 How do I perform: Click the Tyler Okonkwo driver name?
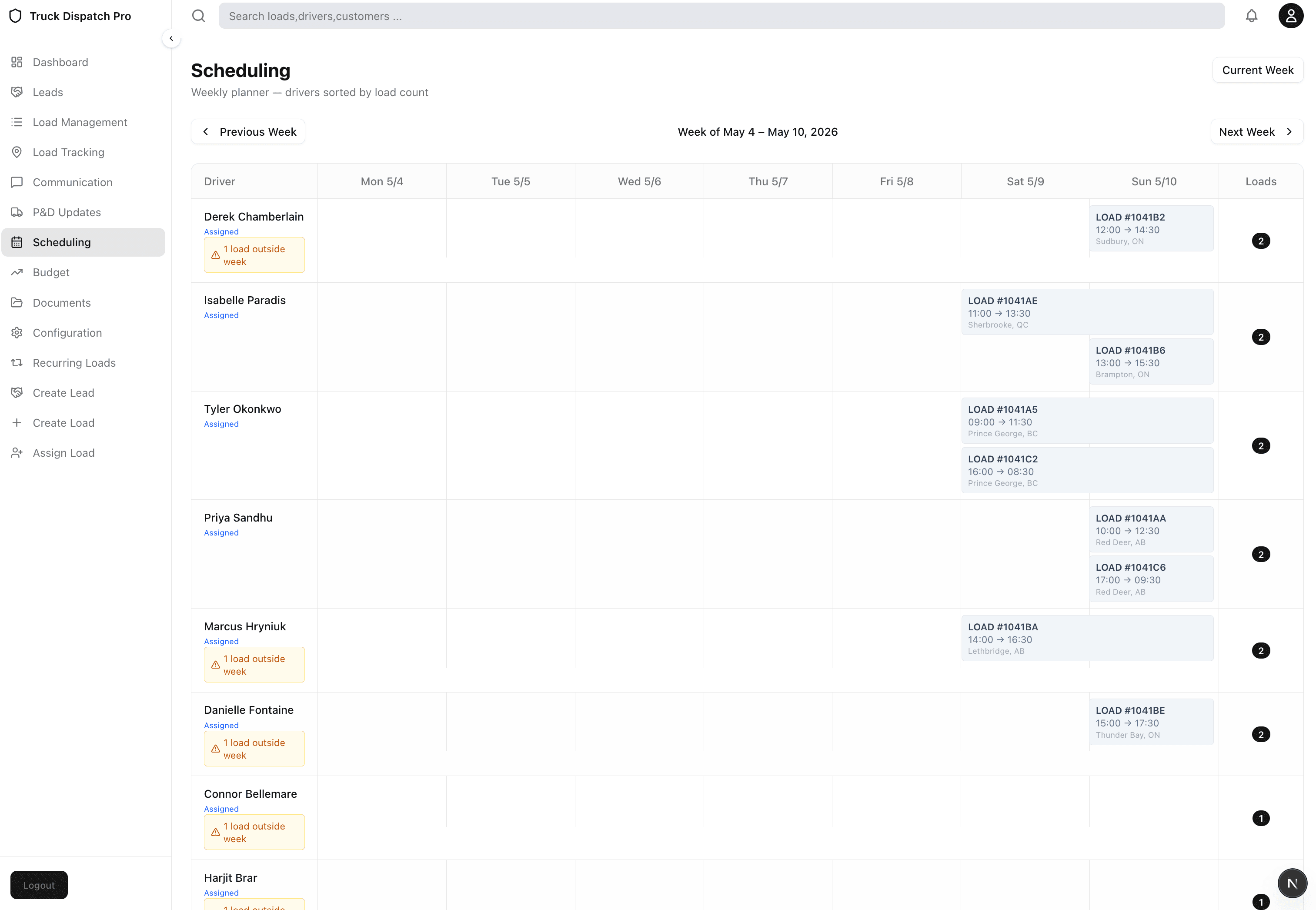pyautogui.click(x=242, y=409)
